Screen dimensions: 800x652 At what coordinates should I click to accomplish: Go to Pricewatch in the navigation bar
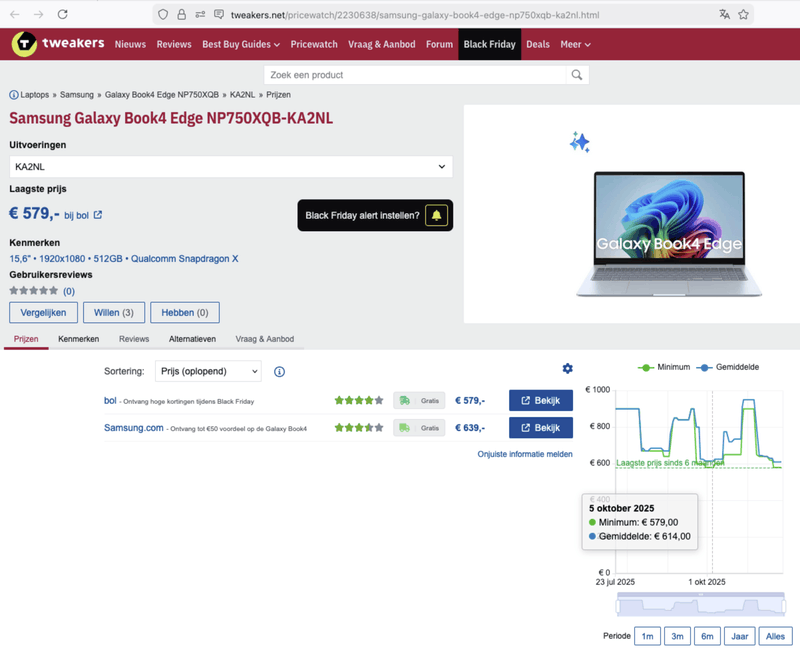click(314, 44)
